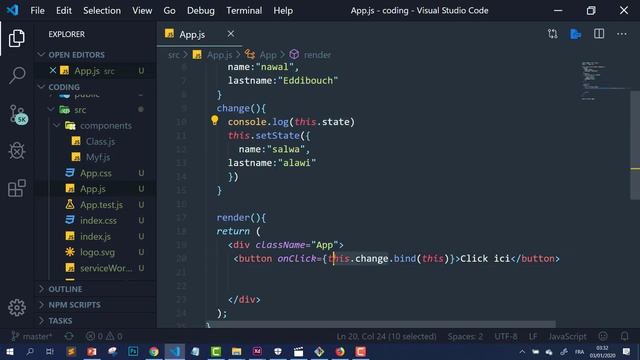640x360 pixels.
Task: Click the VS Code logo in title bar
Action: [12, 10]
